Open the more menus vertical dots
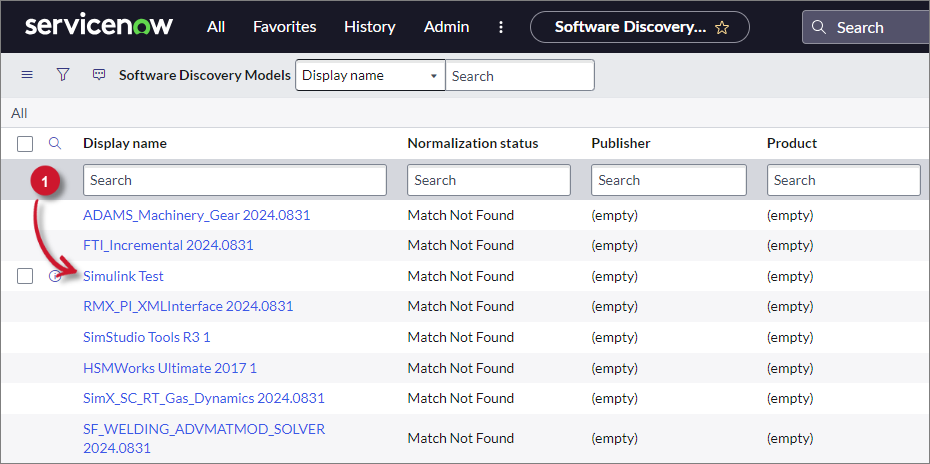This screenshot has width=930, height=464. (501, 27)
